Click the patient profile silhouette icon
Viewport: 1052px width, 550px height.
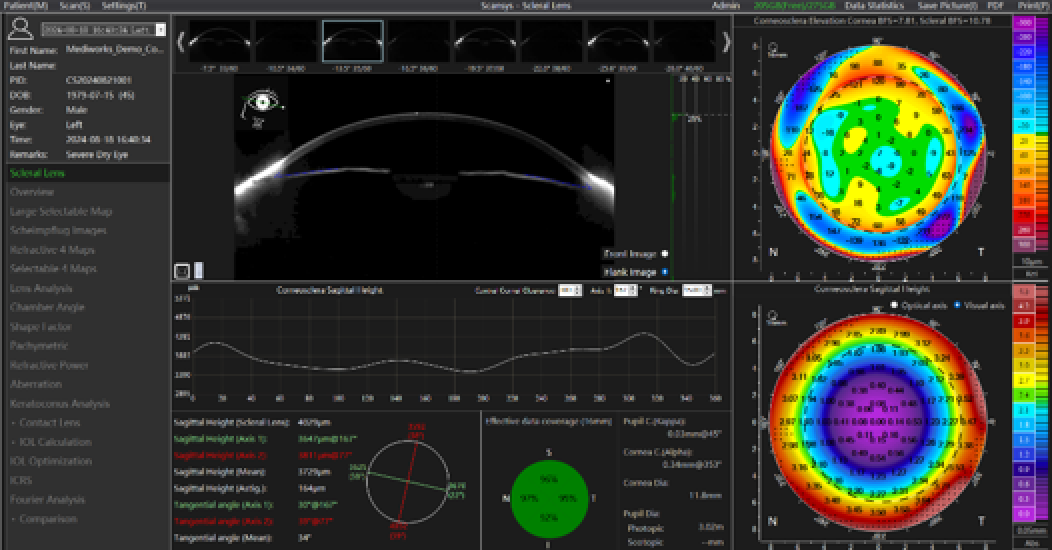coord(20,32)
